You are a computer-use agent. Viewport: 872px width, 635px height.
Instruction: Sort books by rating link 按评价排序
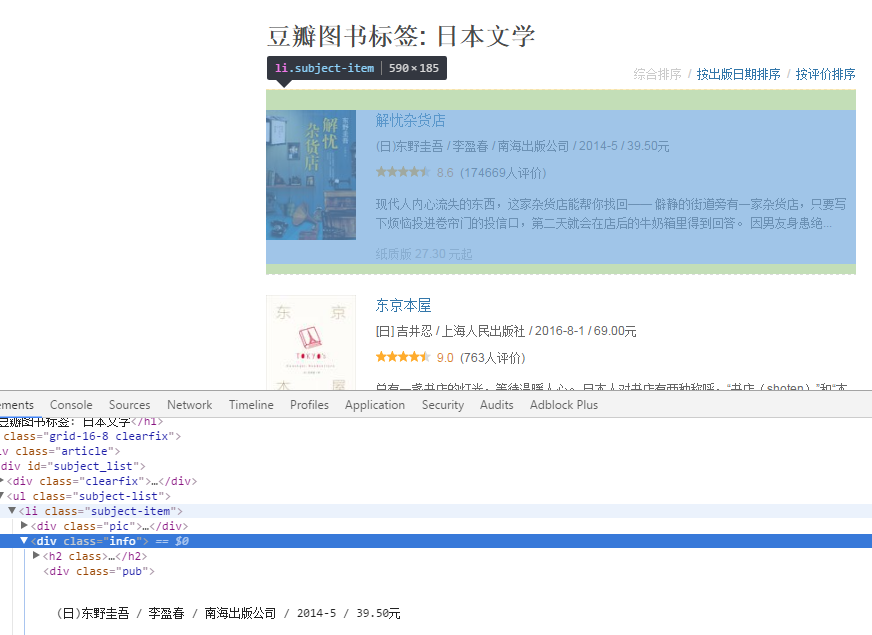(x=825, y=74)
